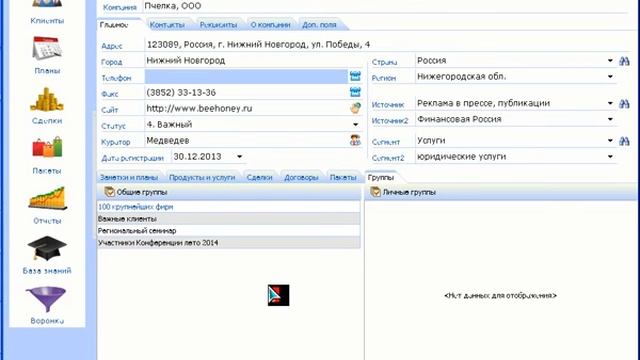This screenshot has width=640, height=360.
Task: Open the Воронка funnel icon
Action: [x=46, y=299]
